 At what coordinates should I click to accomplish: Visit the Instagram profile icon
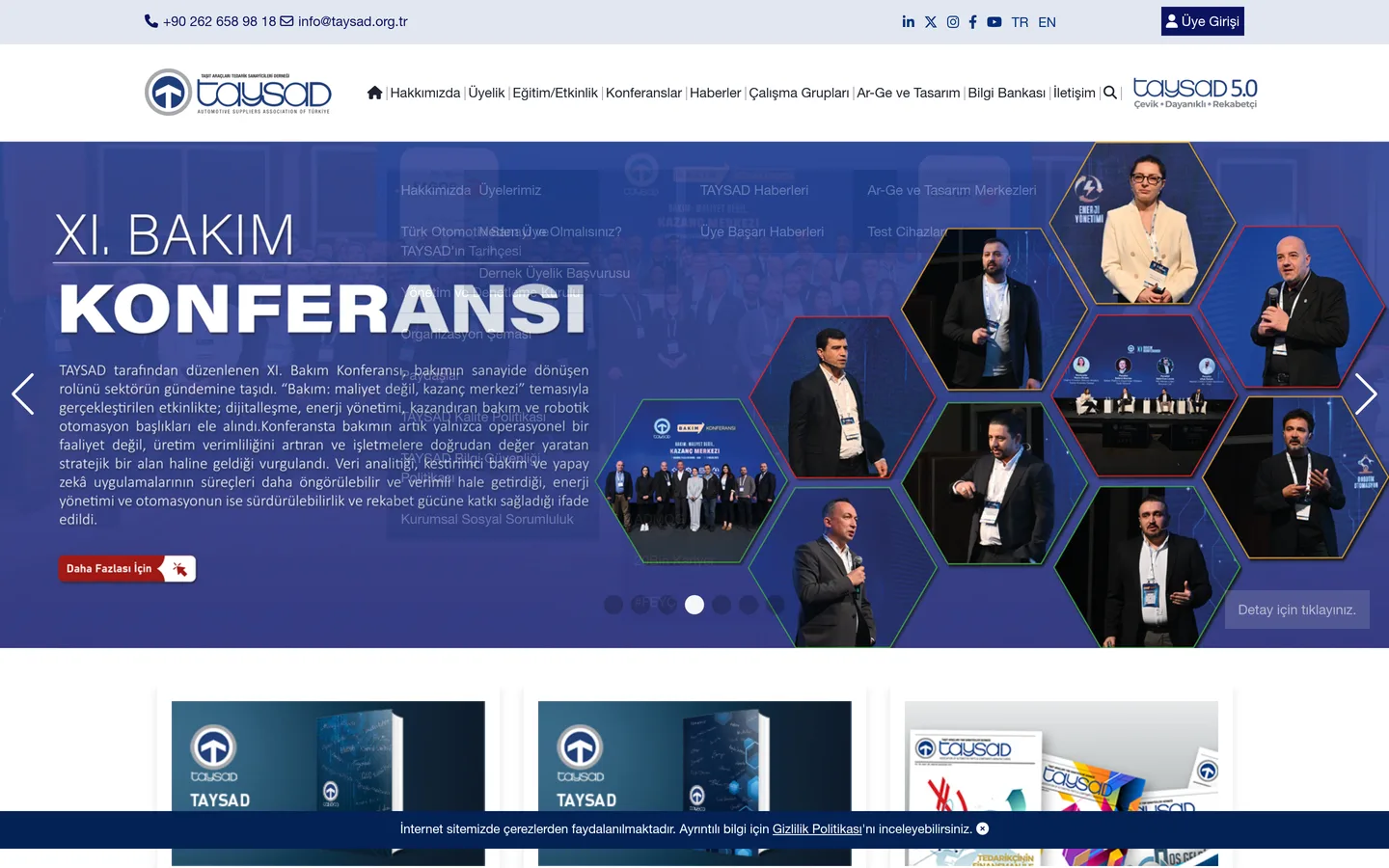pyautogui.click(x=953, y=21)
